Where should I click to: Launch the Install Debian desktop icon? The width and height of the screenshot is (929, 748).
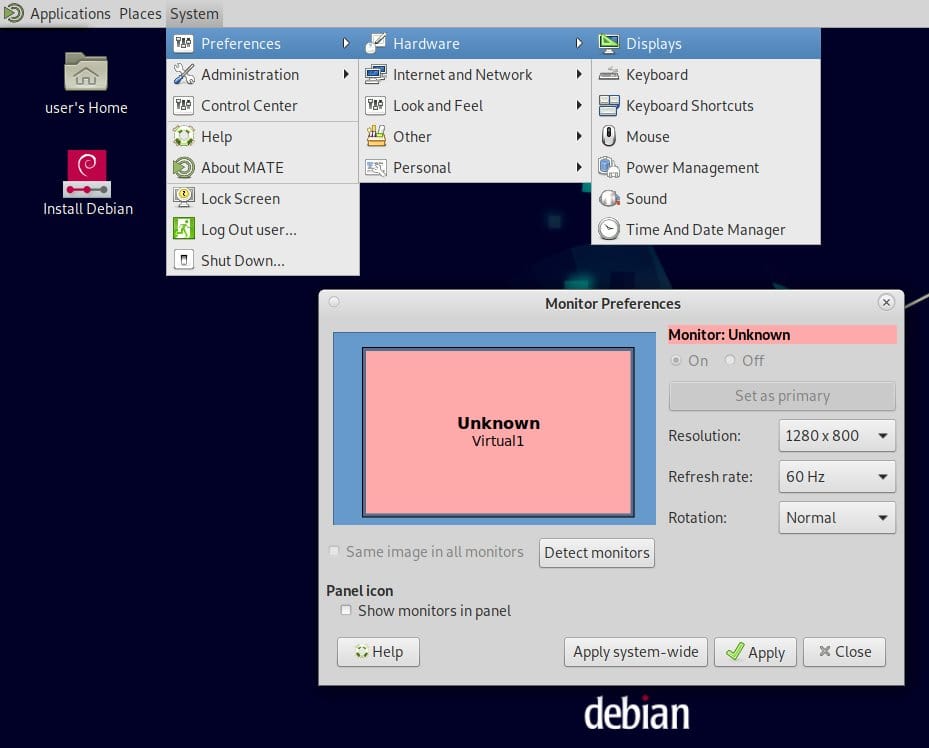[x=87, y=173]
